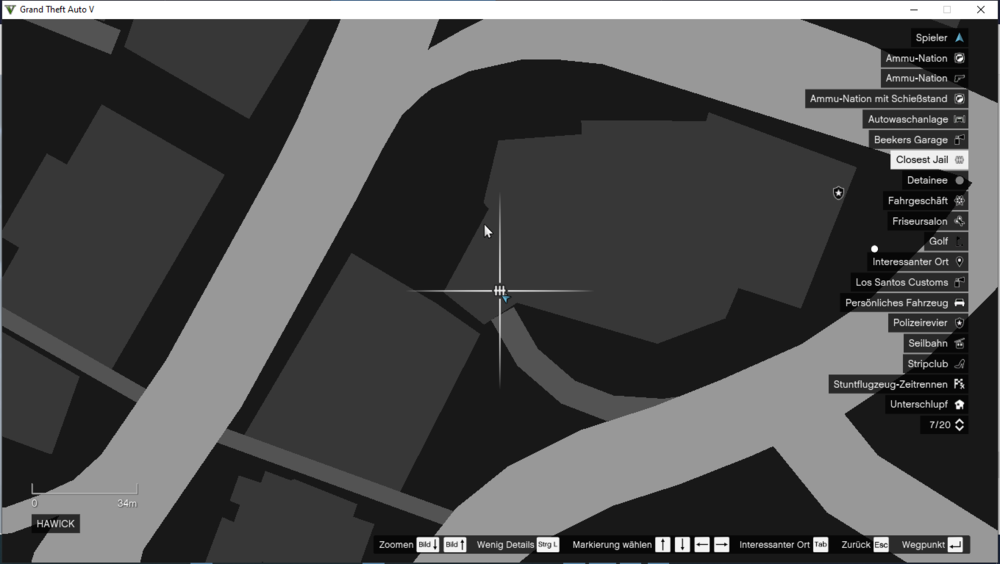This screenshot has width=1000, height=564.
Task: Click the right arrow Markierung wählen key
Action: tap(721, 545)
